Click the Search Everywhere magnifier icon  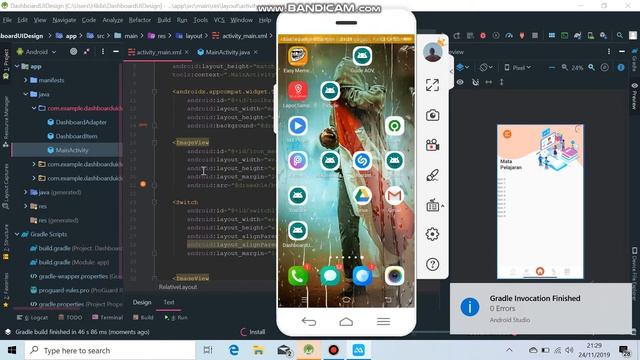[620, 36]
